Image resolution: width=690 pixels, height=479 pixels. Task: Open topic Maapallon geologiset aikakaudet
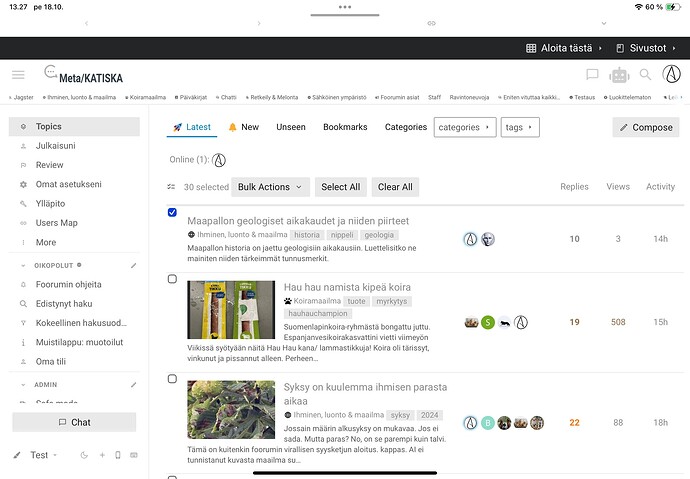tap(298, 221)
